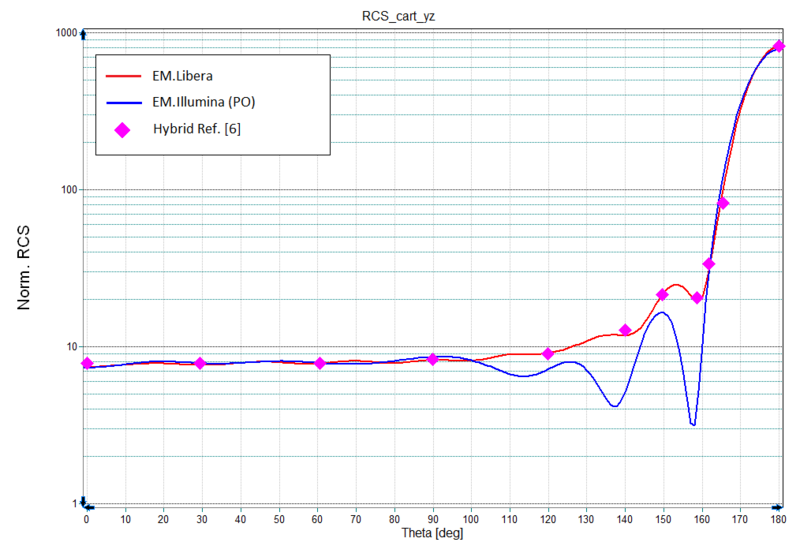Click the red line swatch in the legend

[x=123, y=75]
